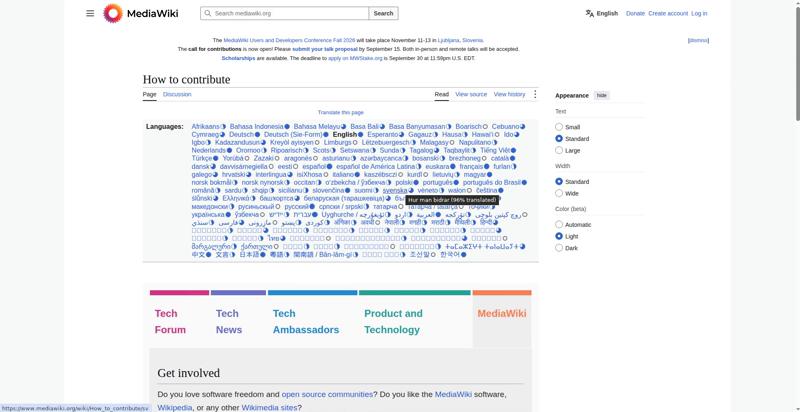Open the English language selector dropdown

(602, 13)
